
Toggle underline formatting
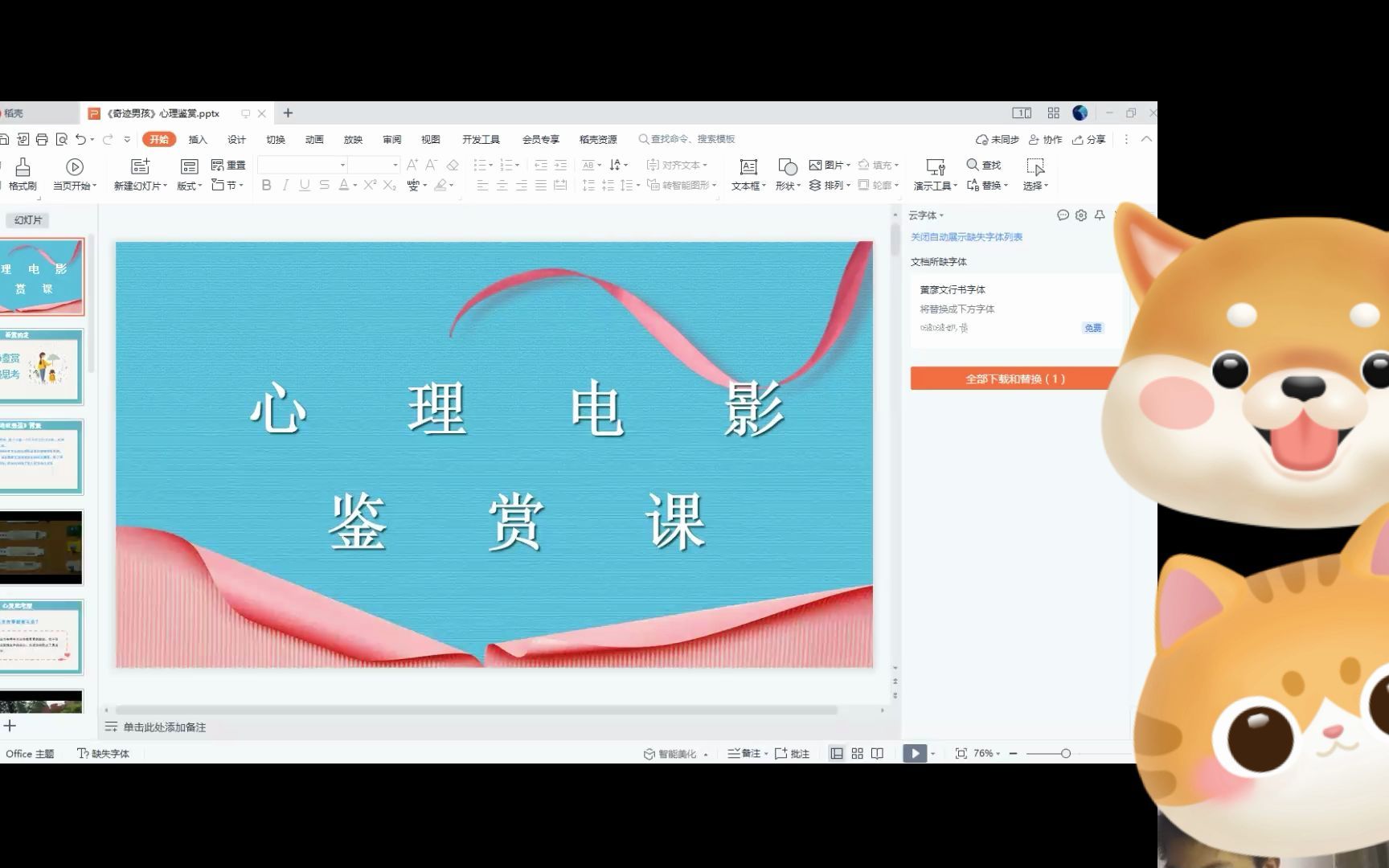(x=305, y=185)
